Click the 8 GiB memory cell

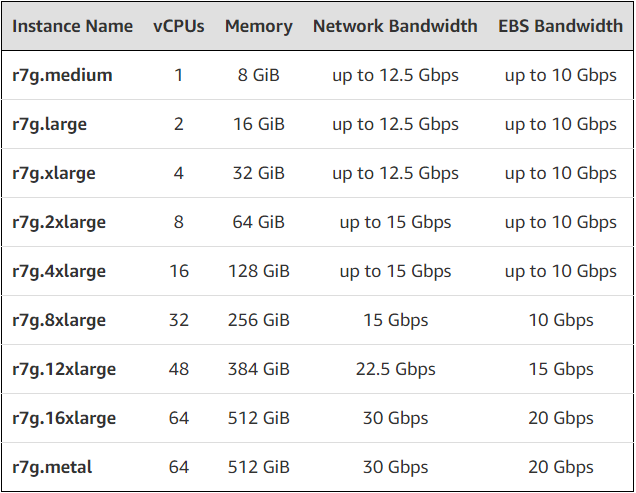(258, 75)
